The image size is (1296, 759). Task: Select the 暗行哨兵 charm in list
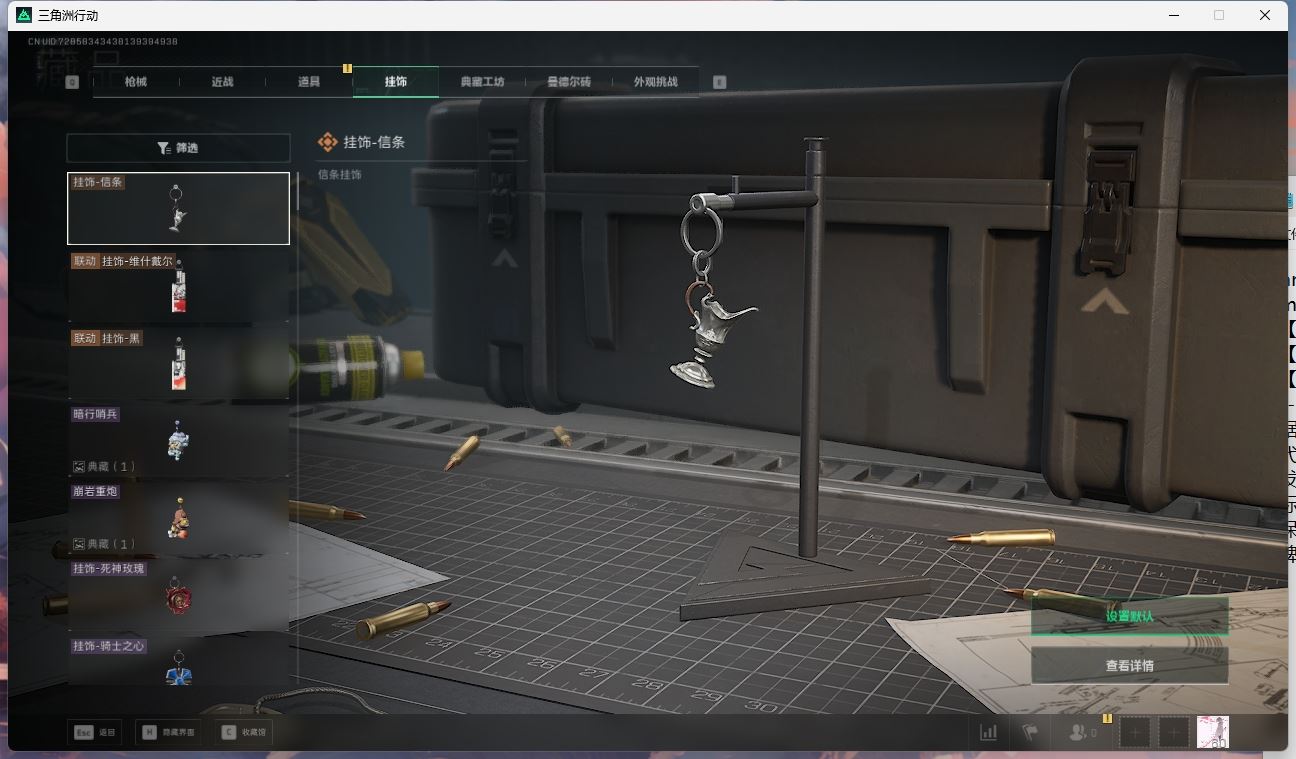point(178,440)
